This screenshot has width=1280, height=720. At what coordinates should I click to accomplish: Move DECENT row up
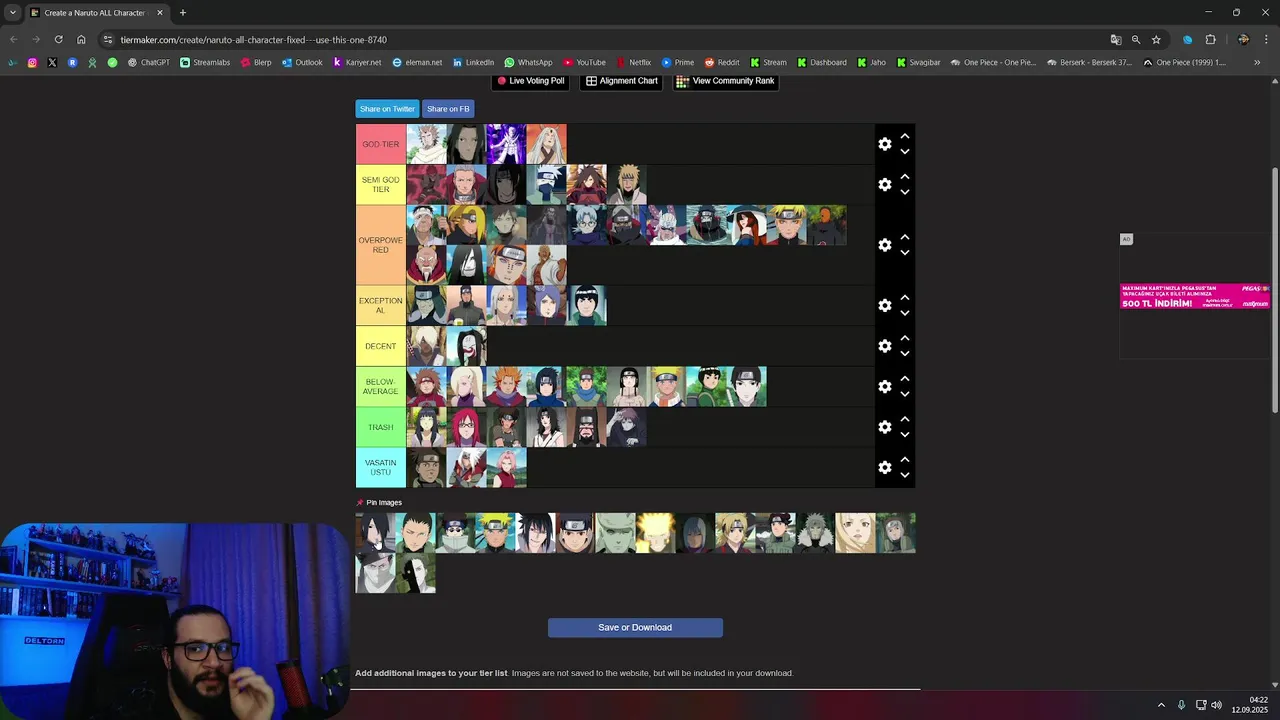(905, 338)
